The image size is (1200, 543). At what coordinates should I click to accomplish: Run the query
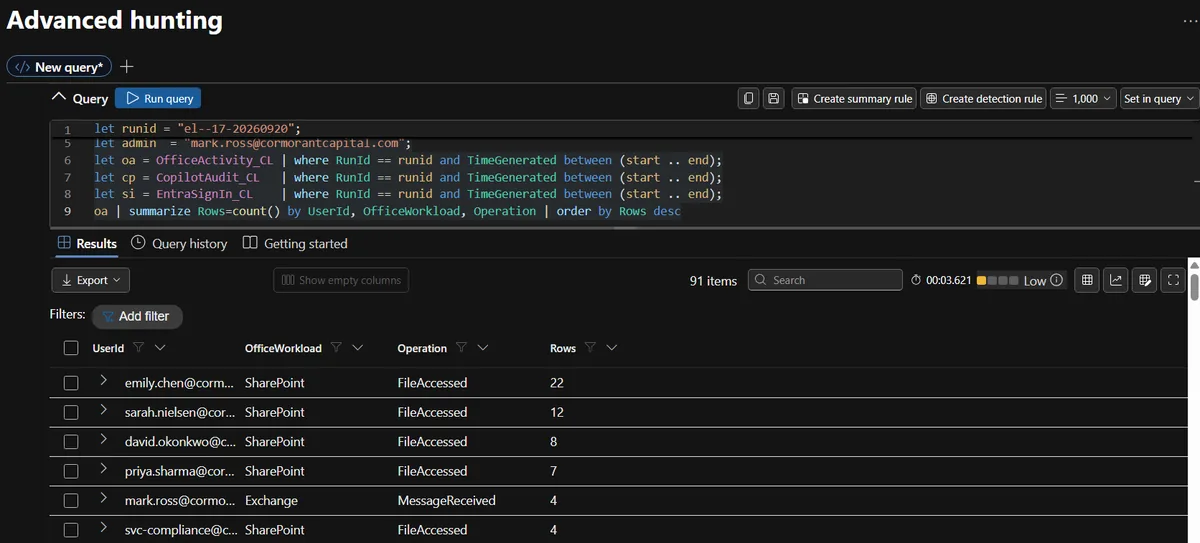point(158,98)
